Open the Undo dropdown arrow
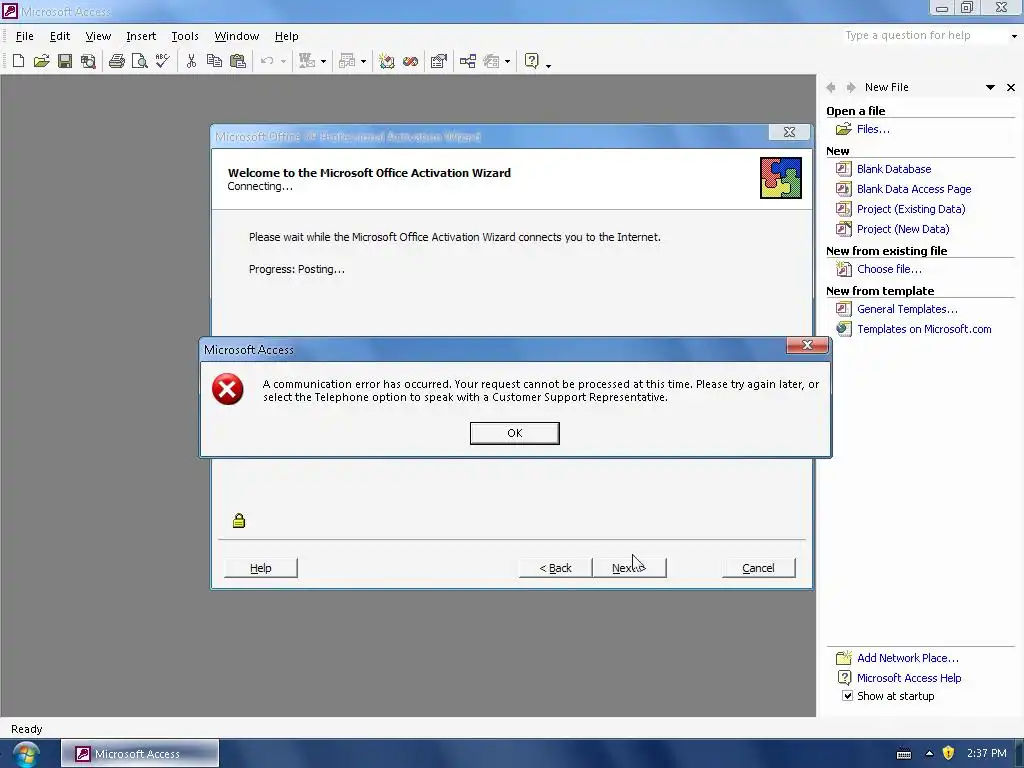1024x768 pixels. pos(283,61)
